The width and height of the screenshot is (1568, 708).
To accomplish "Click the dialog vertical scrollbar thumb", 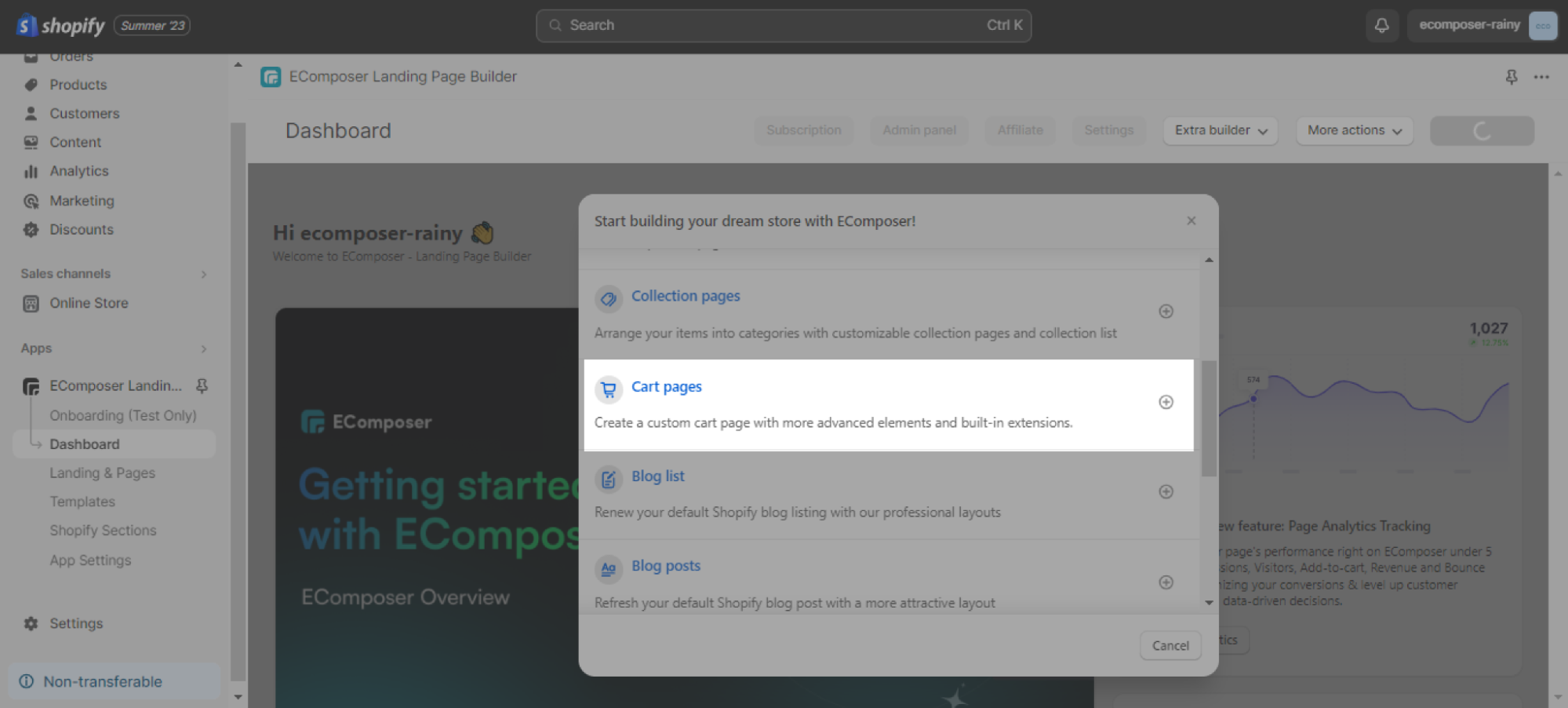I will click(1209, 418).
